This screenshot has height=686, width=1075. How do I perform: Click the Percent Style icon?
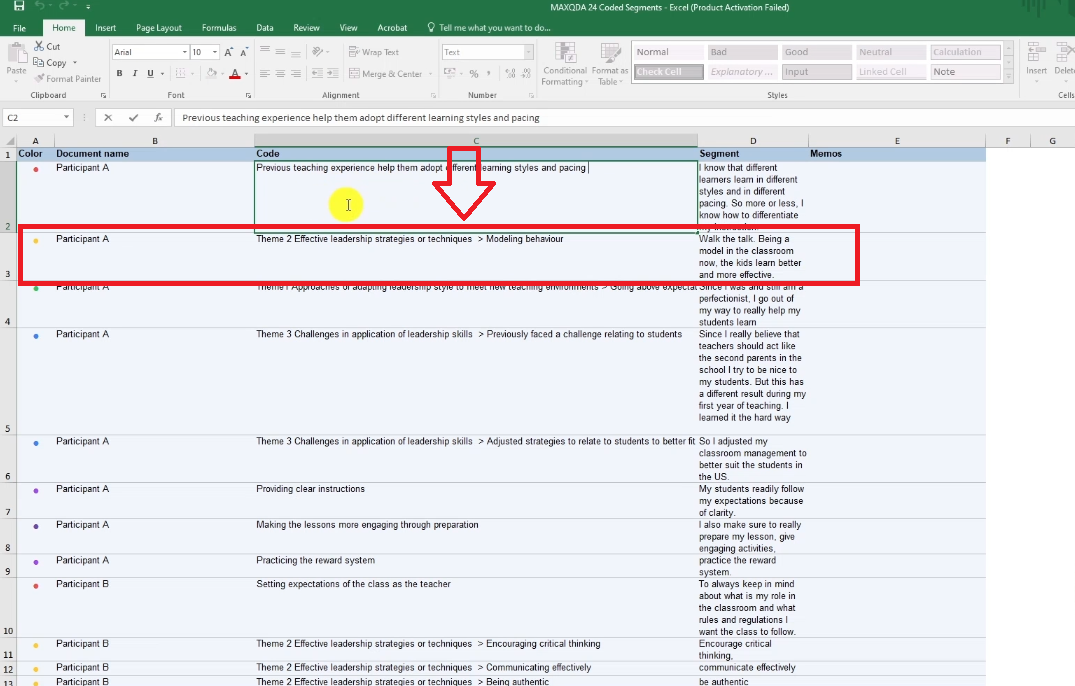(474, 73)
